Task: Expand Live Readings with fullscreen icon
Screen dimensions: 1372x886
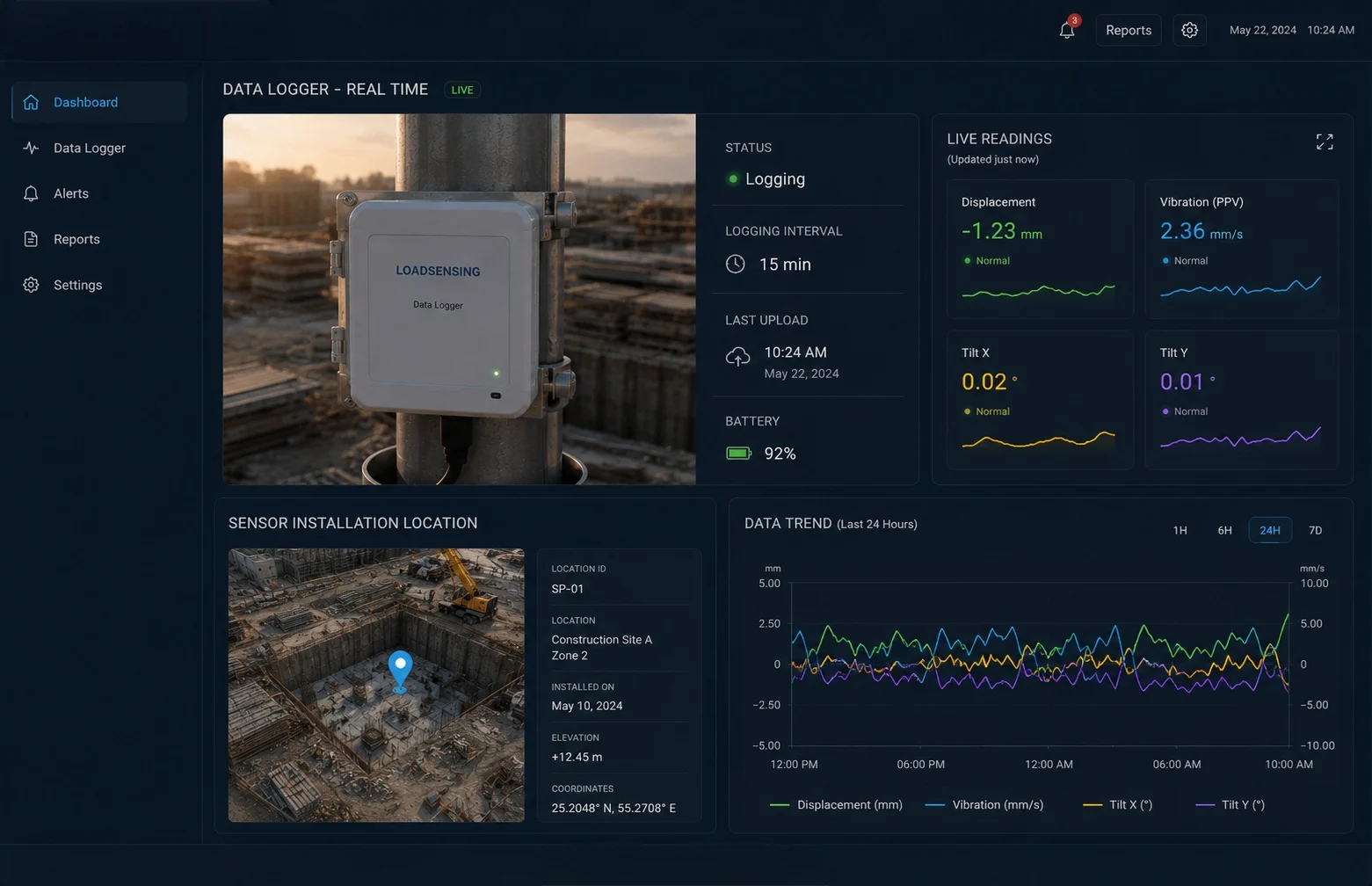Action: click(x=1325, y=142)
